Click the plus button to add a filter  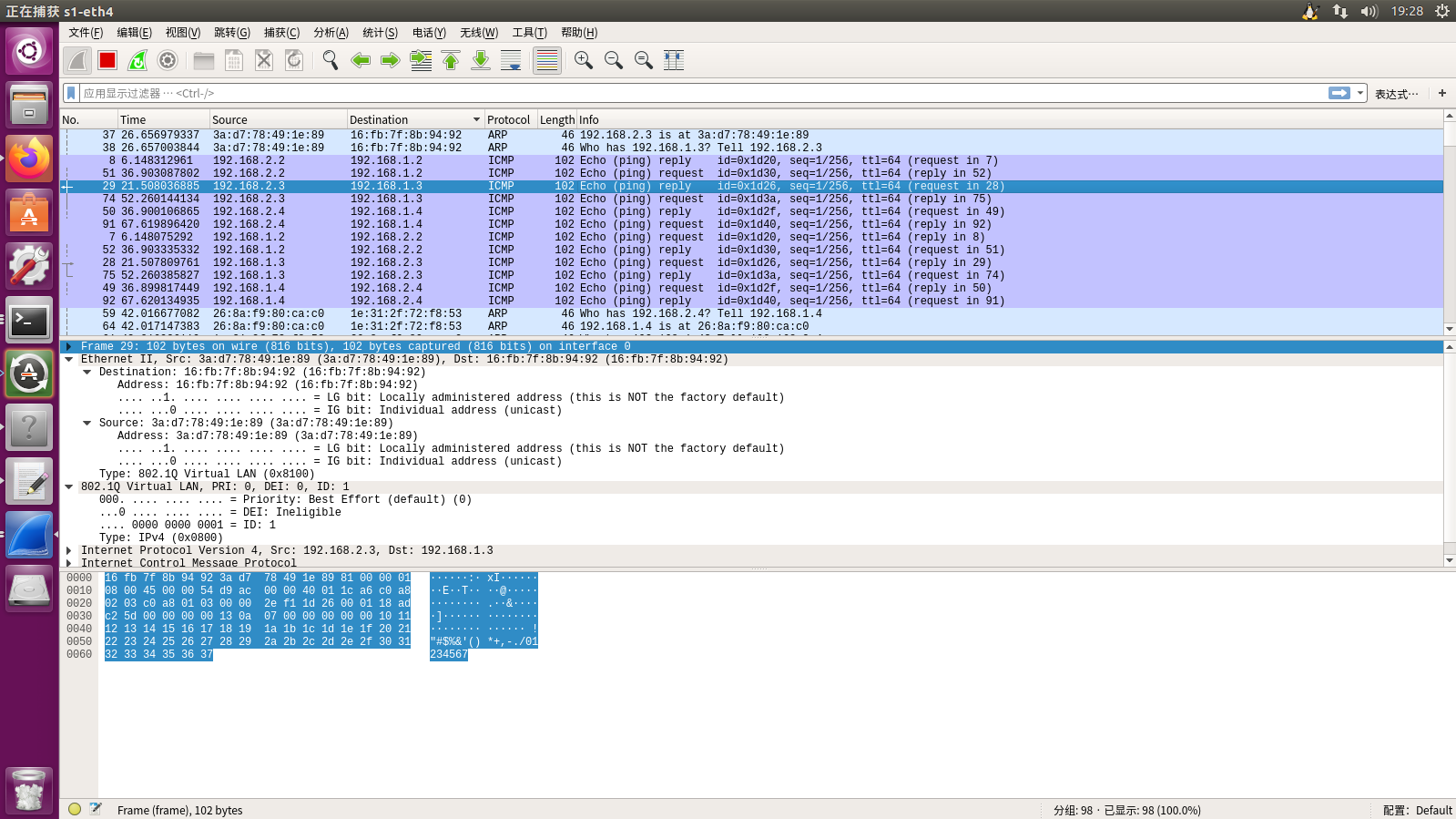click(1442, 93)
